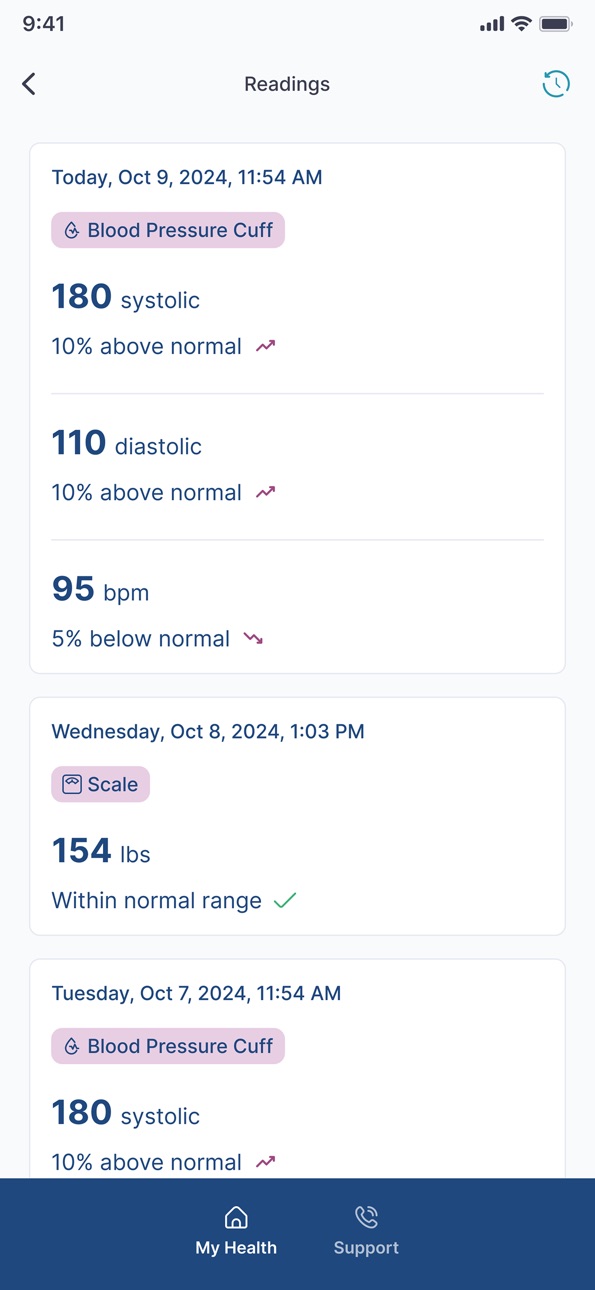This screenshot has height=1290, width=595.
Task: Open the Today, Oct 9 reading card header
Action: (187, 177)
